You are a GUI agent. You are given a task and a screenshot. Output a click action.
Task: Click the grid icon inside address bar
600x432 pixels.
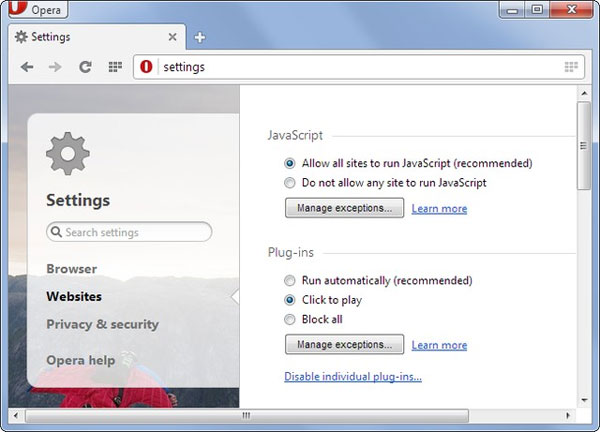pyautogui.click(x=571, y=67)
